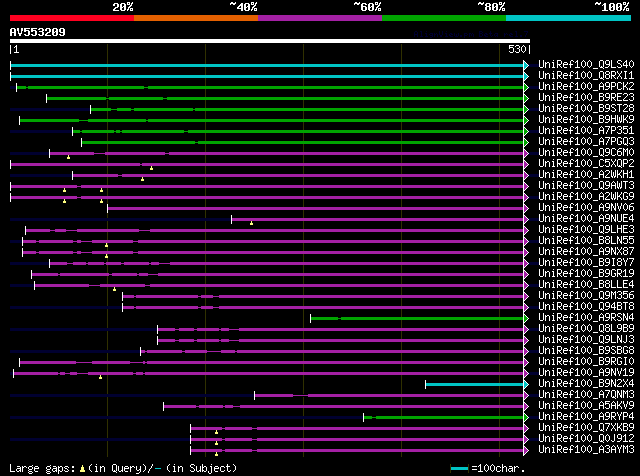Click the yellow gap marker under UniRef100_B8LLE4 bar
The image size is (640, 476).
(114, 289)
